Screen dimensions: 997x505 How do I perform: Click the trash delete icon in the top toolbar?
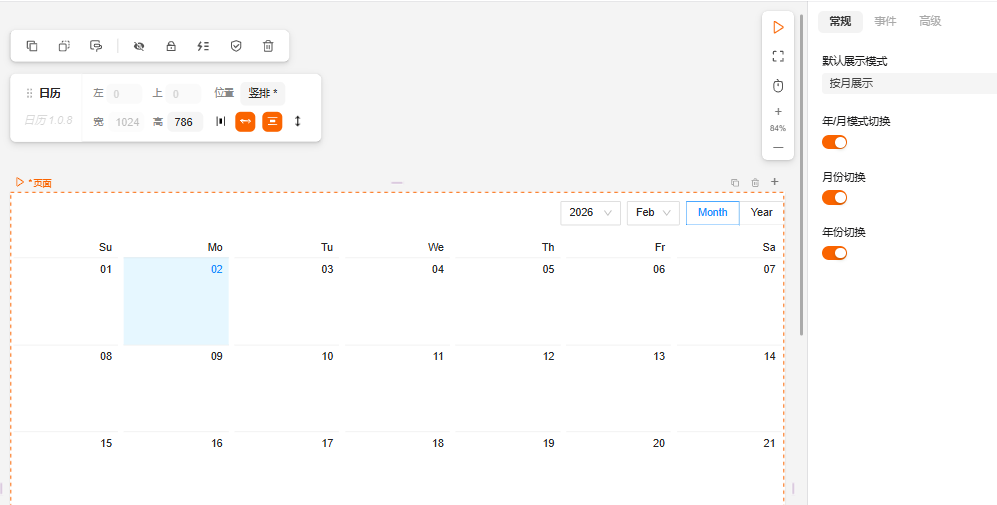tap(268, 46)
